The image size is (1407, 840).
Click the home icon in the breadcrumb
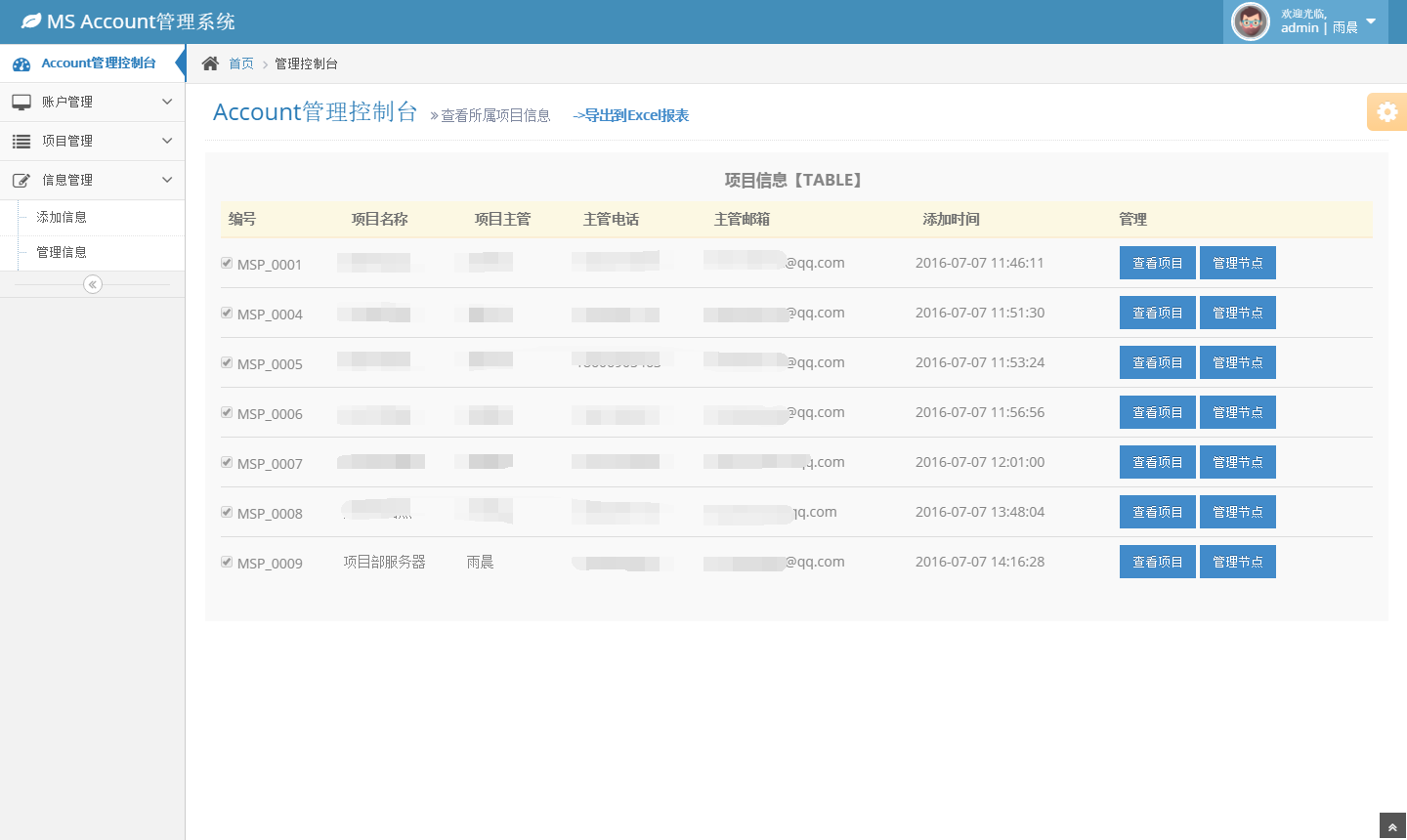(x=210, y=63)
